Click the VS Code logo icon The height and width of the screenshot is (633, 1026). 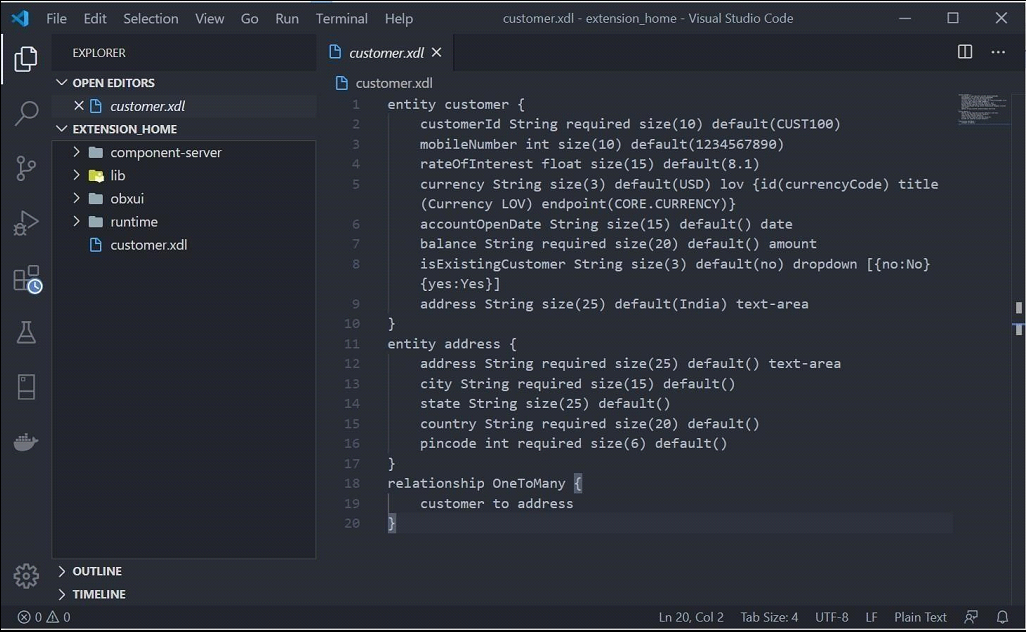click(x=20, y=18)
